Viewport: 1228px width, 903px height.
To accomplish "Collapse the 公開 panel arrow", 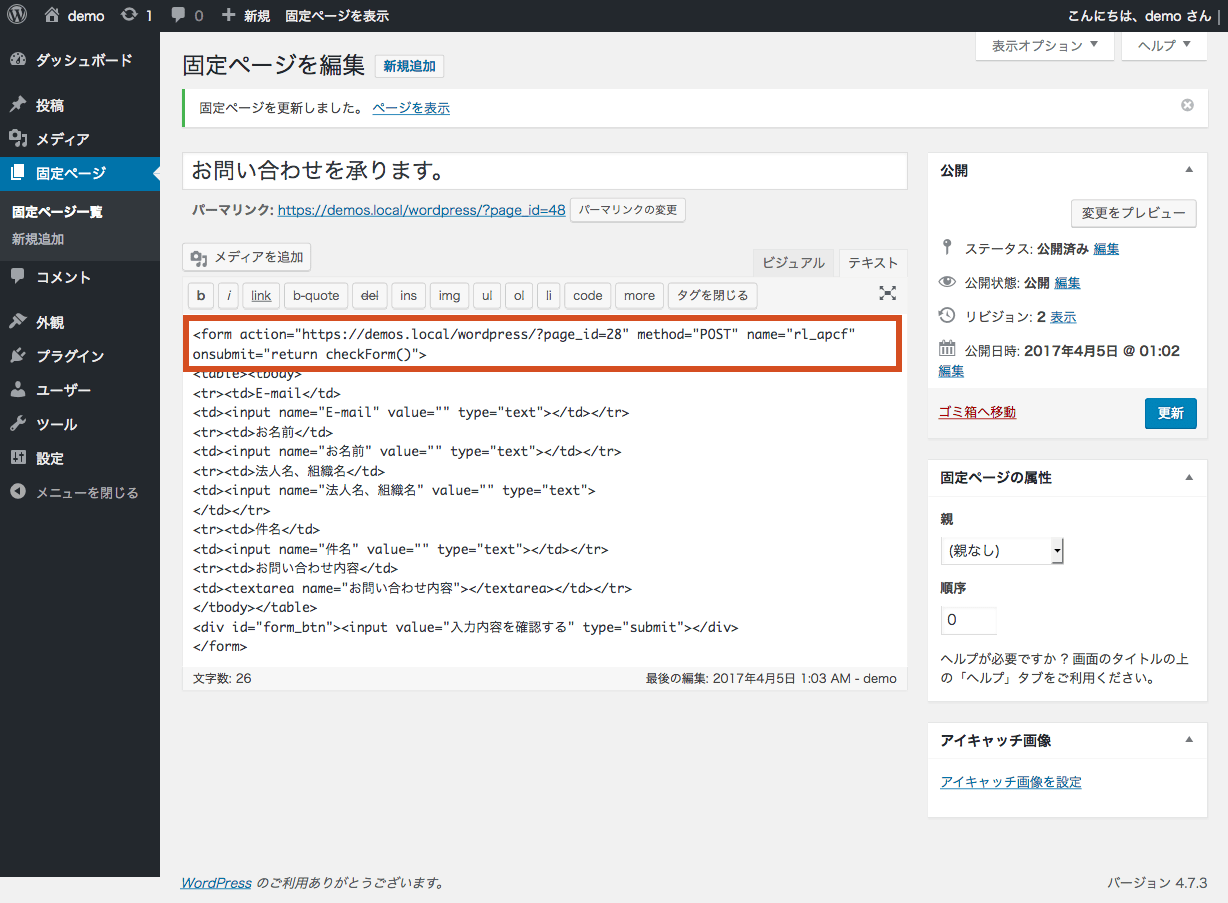I will (1189, 170).
